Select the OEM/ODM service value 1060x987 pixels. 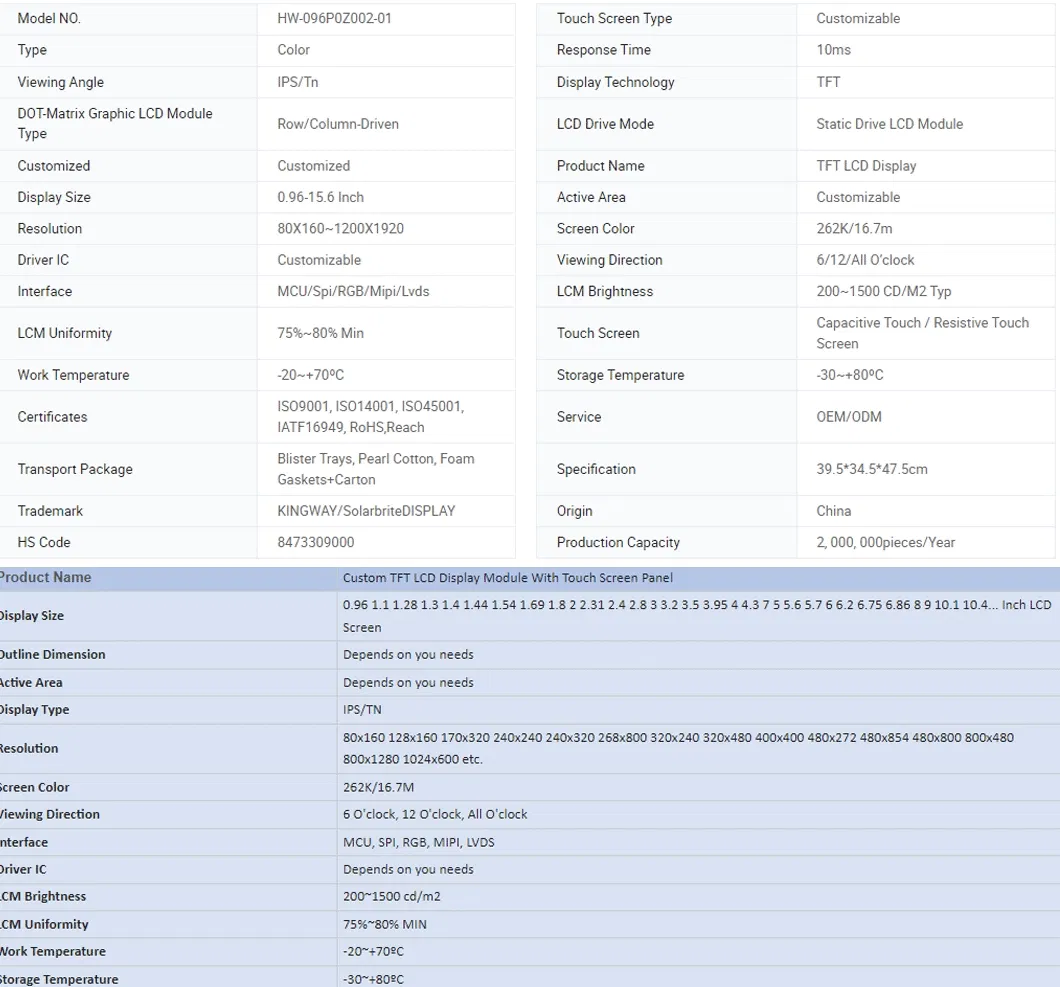click(x=849, y=417)
